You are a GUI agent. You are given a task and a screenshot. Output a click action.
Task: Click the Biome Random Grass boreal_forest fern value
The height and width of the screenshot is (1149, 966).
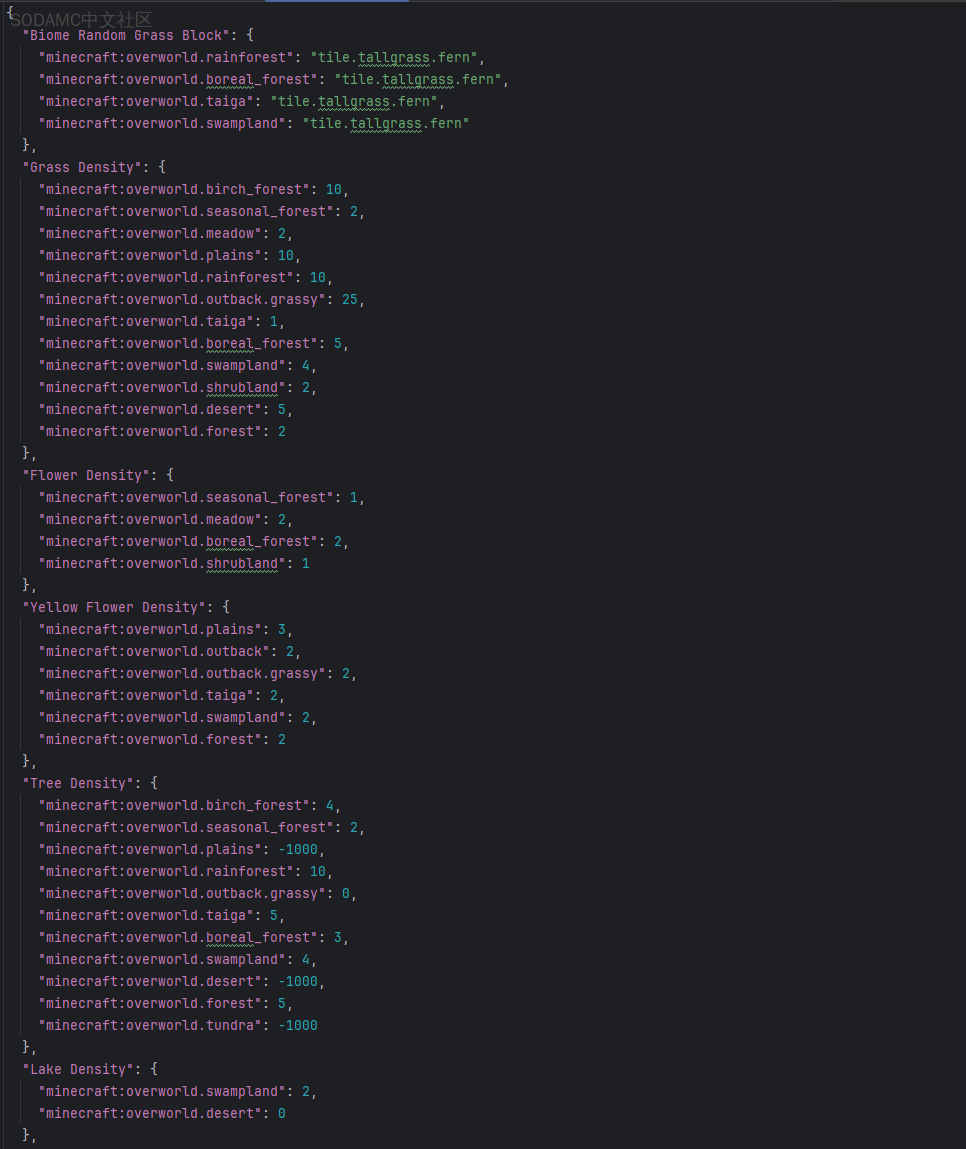click(418, 79)
